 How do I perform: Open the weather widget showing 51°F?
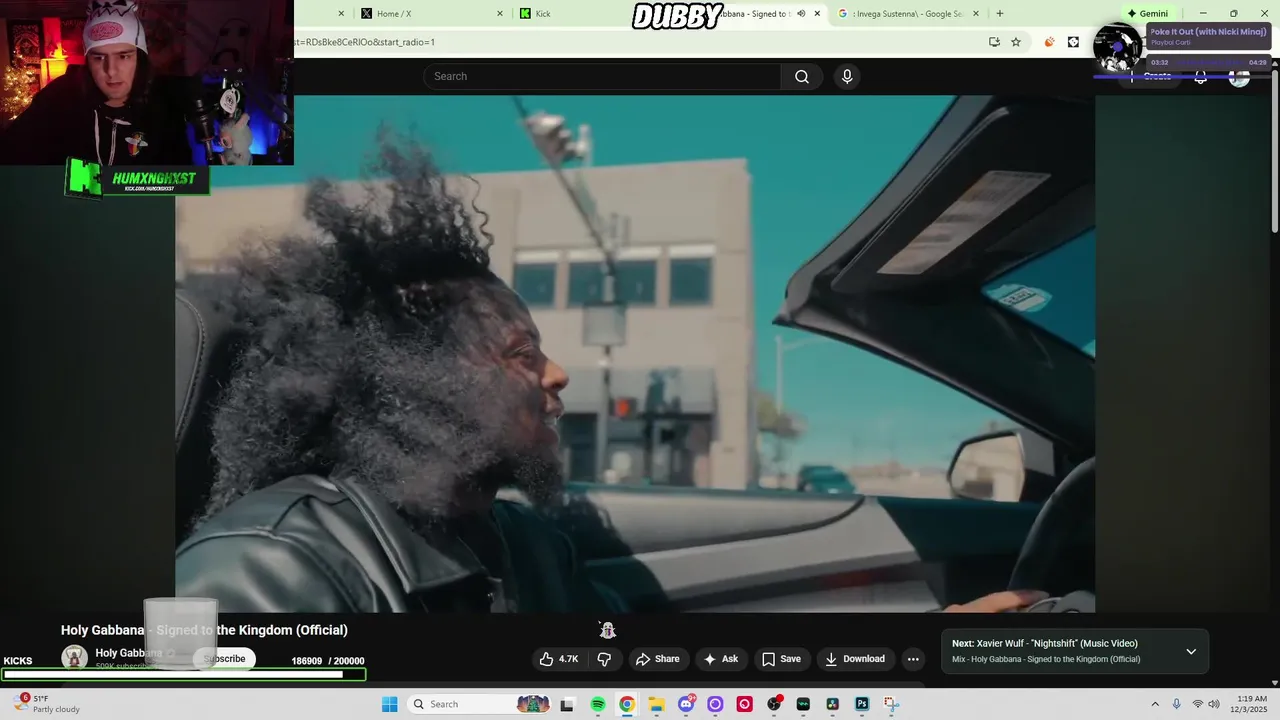coord(46,704)
